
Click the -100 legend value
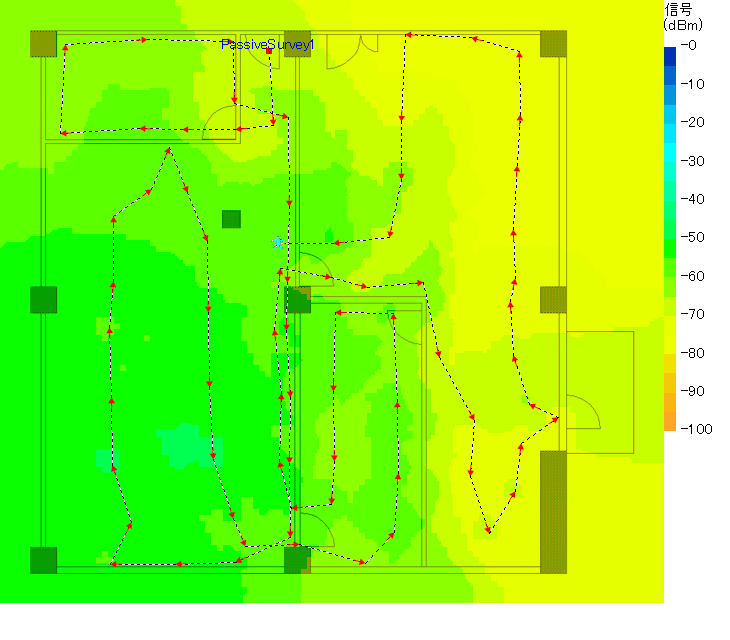[x=696, y=429]
